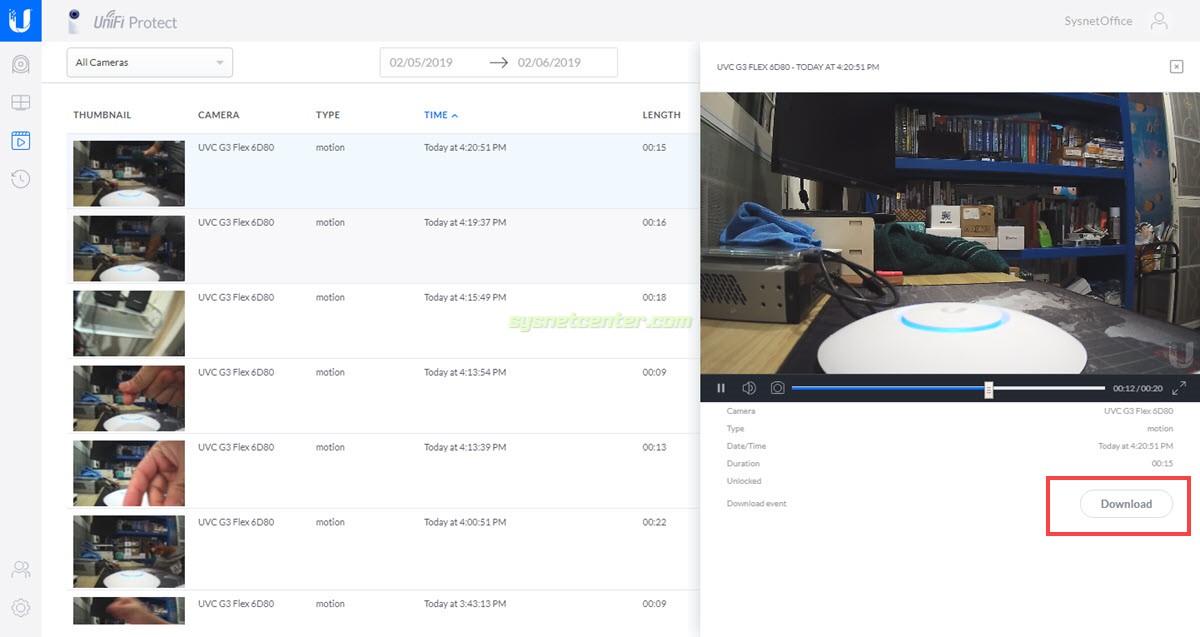Sort by the CAMERA column header
The width and height of the screenshot is (1200, 637).
point(218,115)
